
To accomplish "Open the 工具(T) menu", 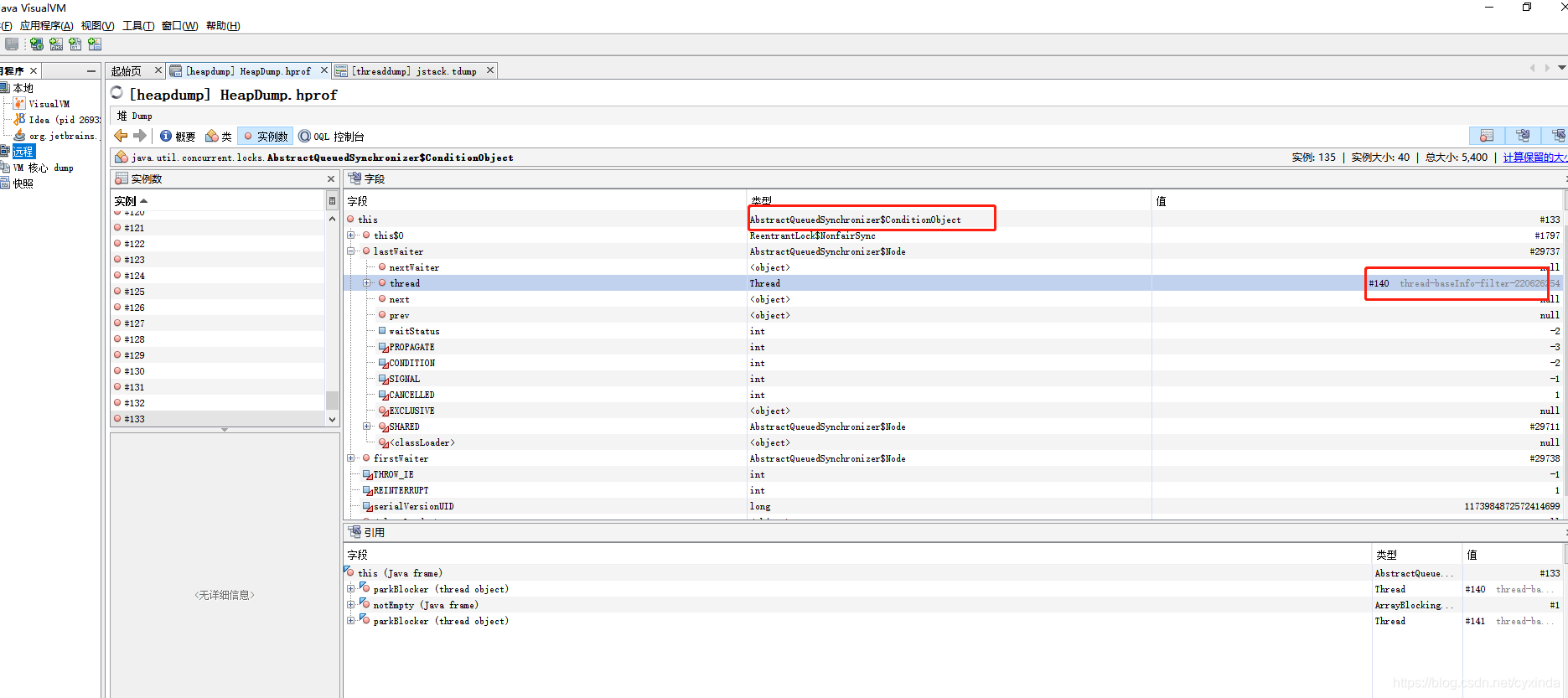I will 138,26.
